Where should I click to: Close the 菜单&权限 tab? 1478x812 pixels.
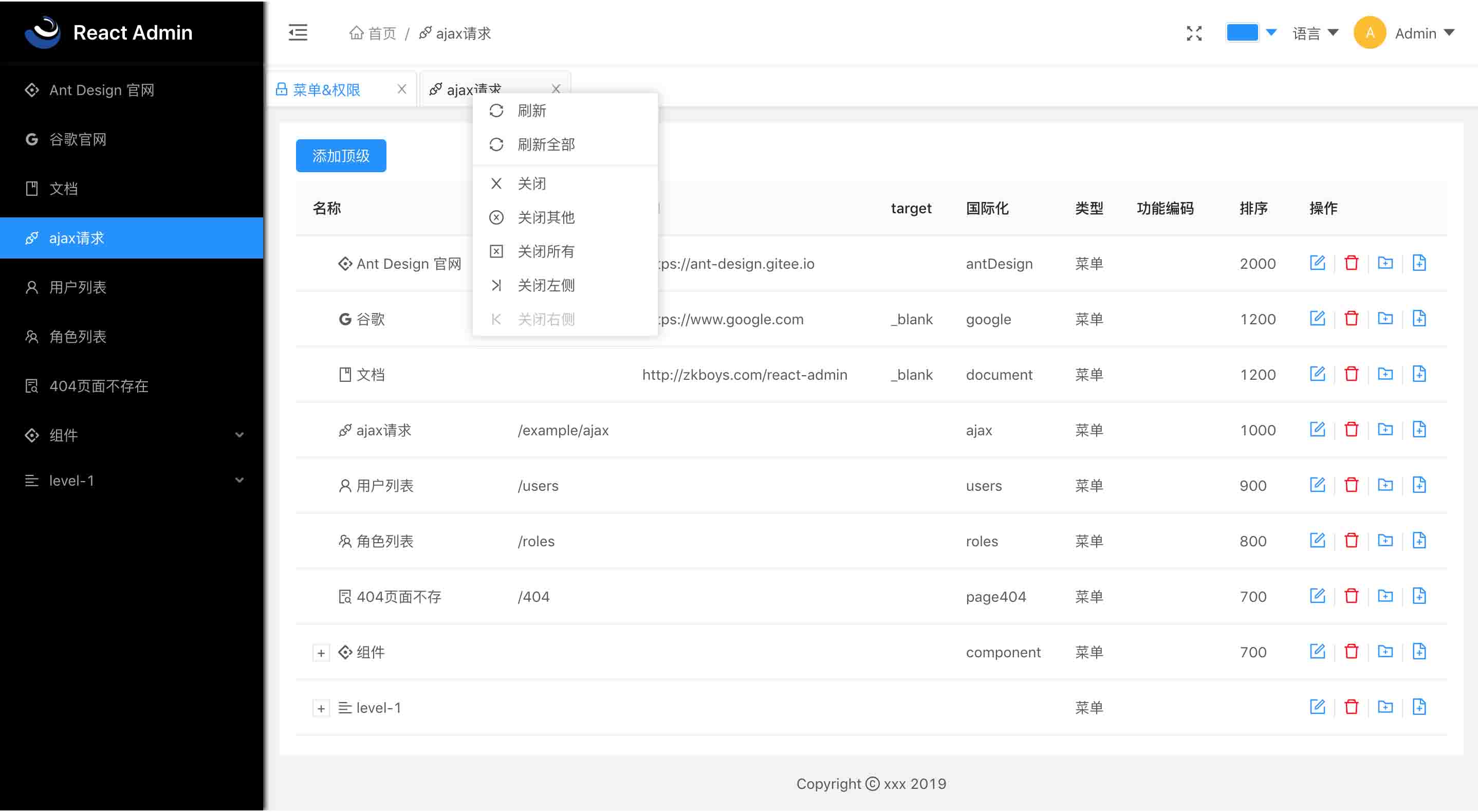point(402,89)
